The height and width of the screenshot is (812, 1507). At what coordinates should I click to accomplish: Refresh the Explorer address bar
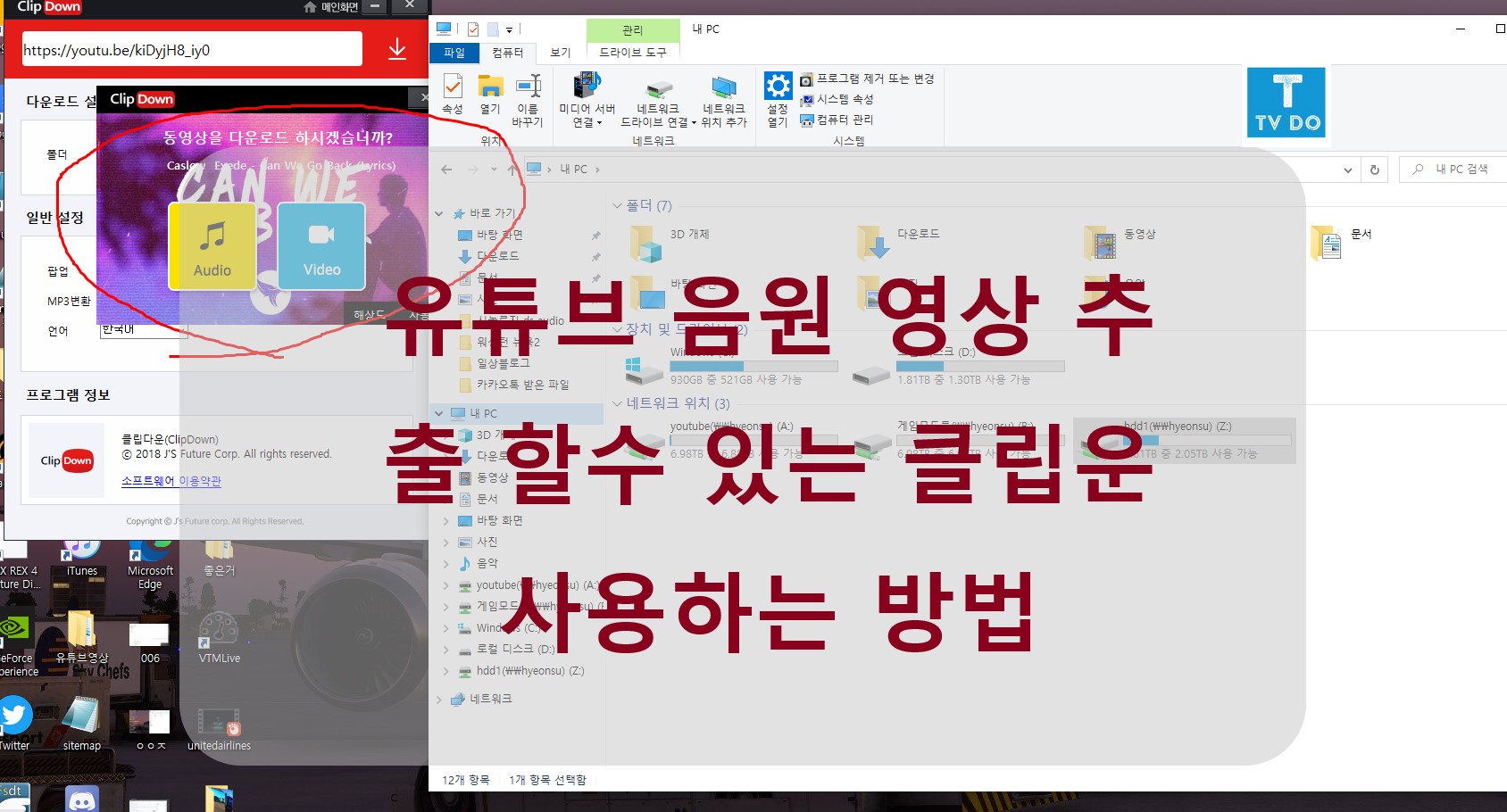point(1375,170)
